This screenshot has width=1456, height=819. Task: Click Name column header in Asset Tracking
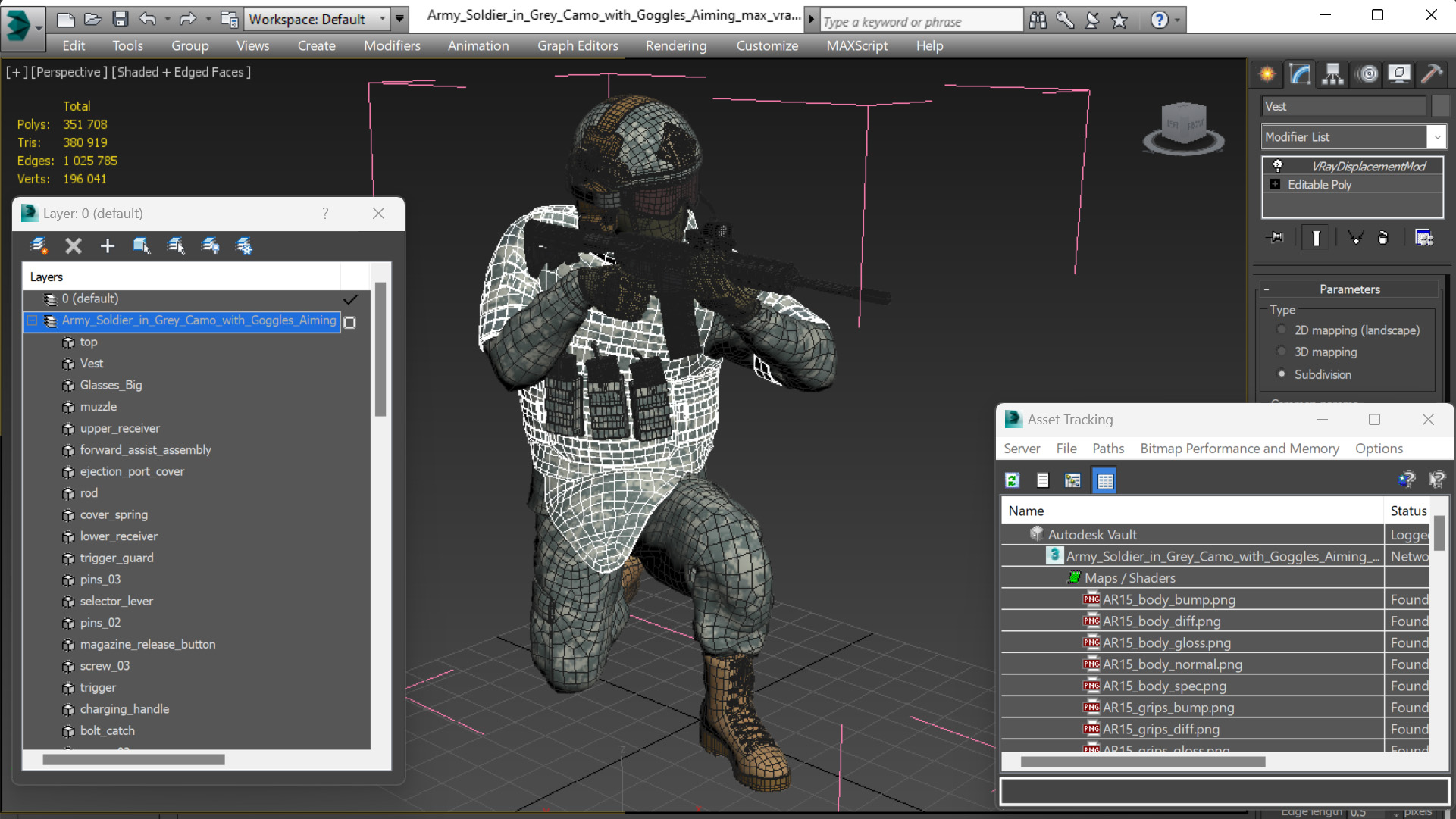(1192, 511)
